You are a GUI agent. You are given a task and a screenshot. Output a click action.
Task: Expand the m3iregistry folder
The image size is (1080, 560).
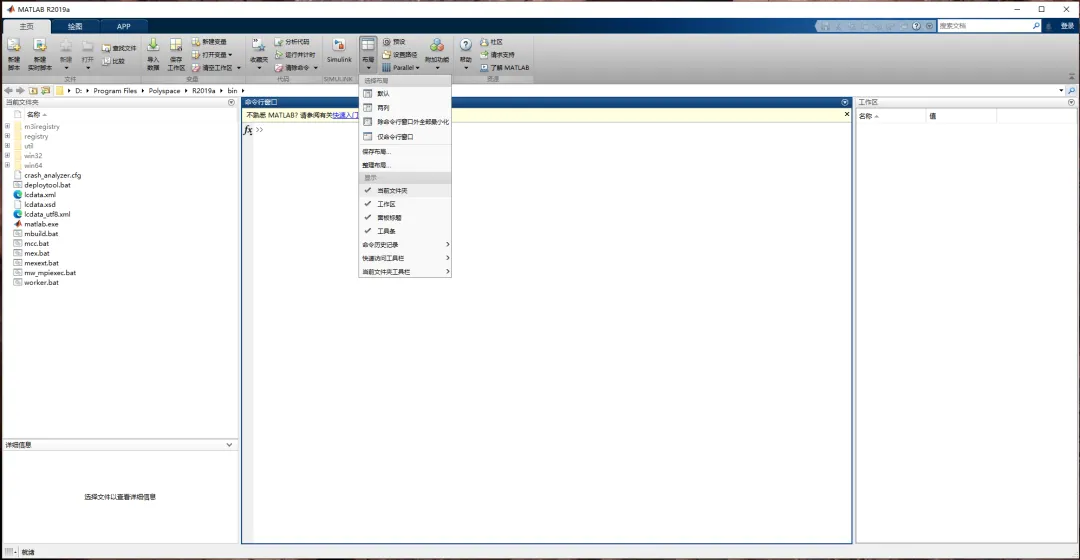[8, 127]
